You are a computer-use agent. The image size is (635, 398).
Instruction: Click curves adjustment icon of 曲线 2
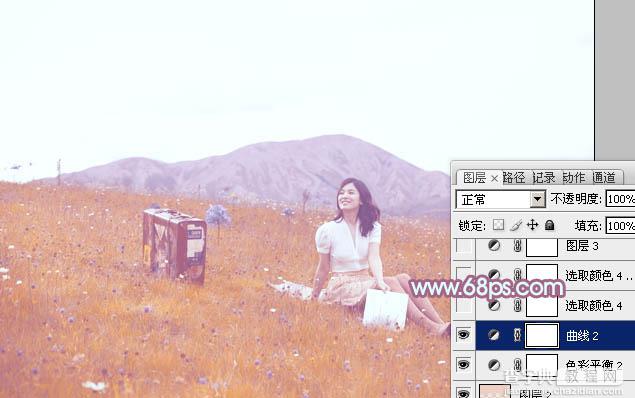494,335
